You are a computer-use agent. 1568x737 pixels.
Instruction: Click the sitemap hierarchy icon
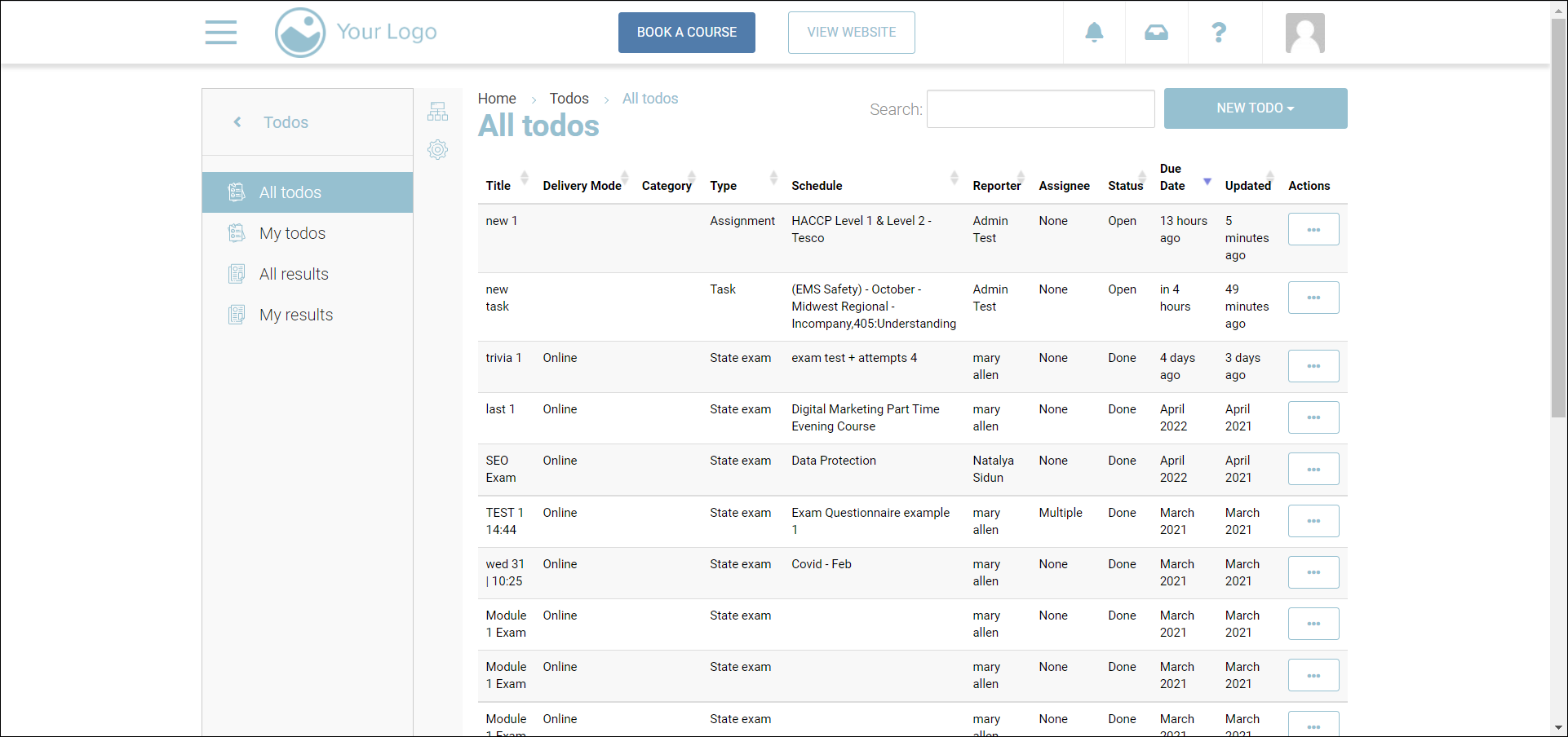[x=437, y=112]
